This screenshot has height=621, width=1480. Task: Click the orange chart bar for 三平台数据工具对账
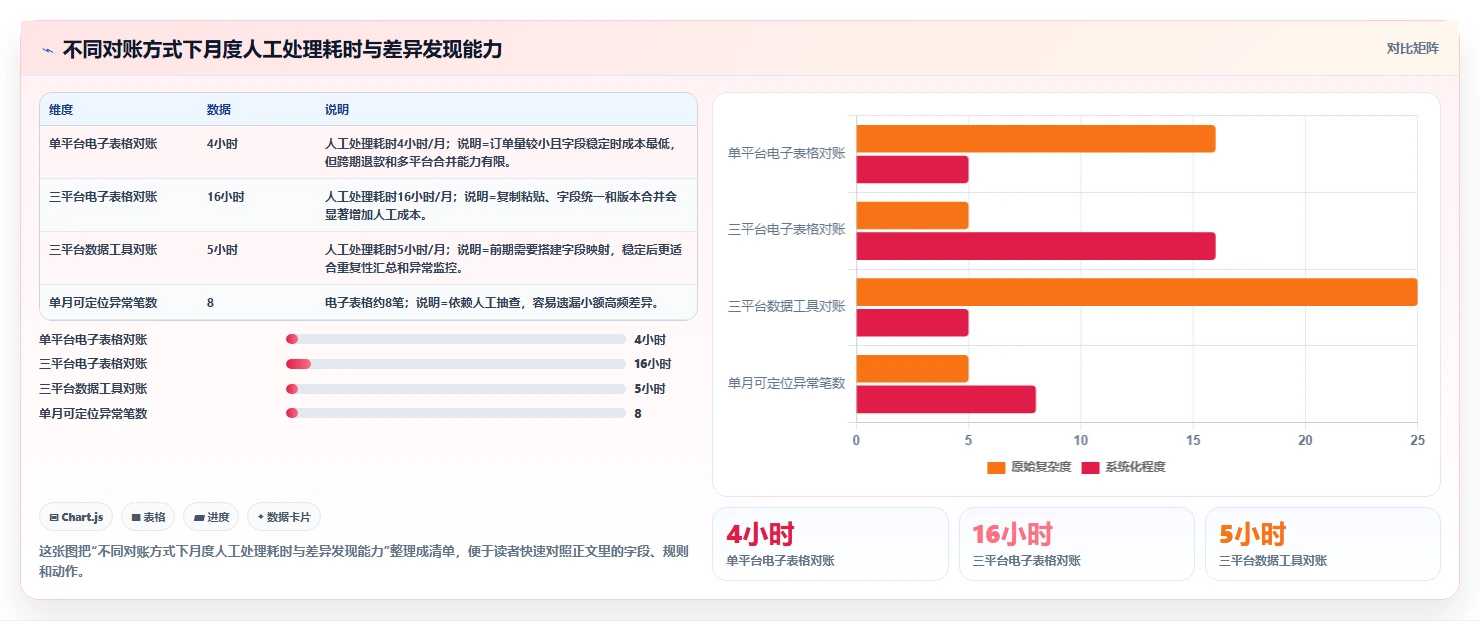1137,292
